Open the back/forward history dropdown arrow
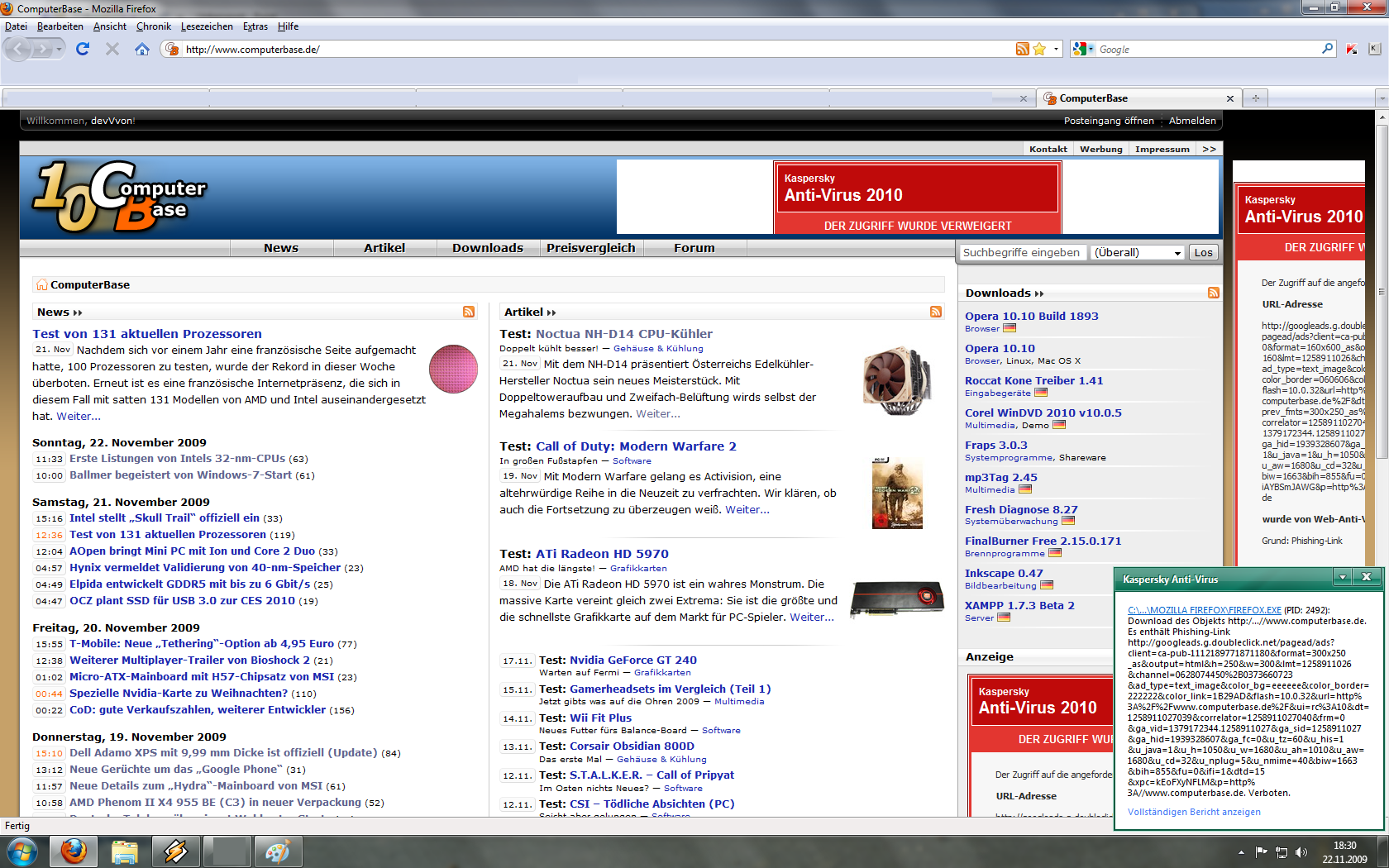 coord(59,49)
